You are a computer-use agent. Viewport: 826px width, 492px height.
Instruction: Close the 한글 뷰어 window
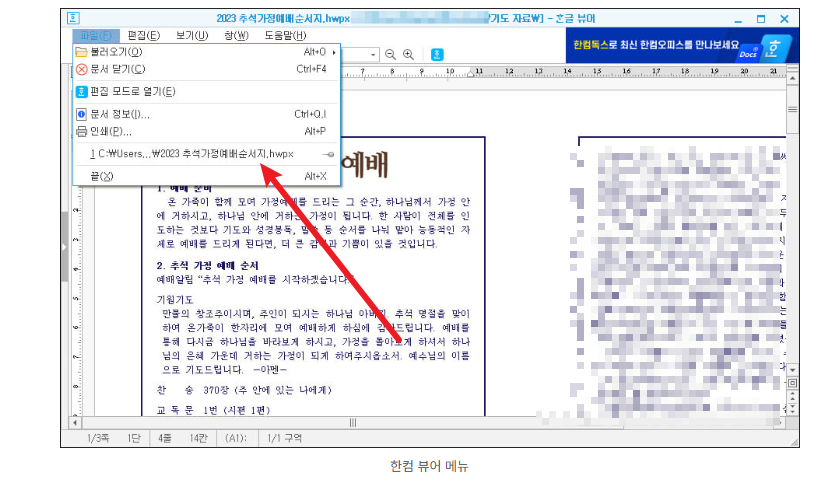784,19
